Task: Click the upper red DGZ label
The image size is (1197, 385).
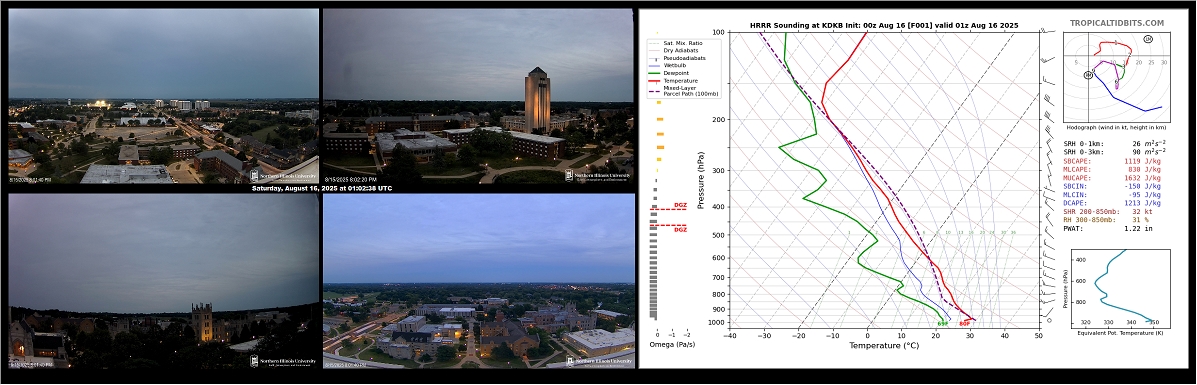Action: (680, 205)
